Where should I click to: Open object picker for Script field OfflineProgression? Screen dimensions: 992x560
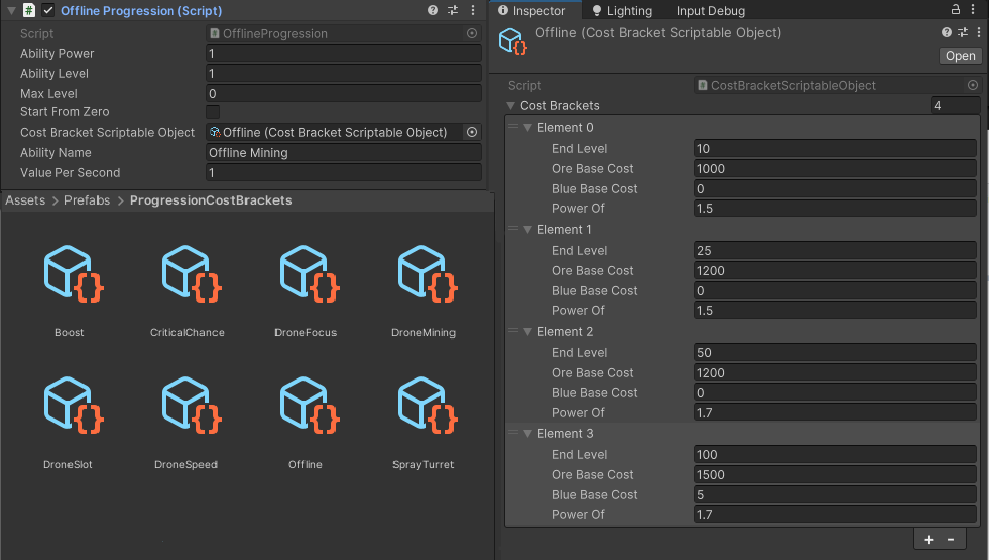pos(472,33)
